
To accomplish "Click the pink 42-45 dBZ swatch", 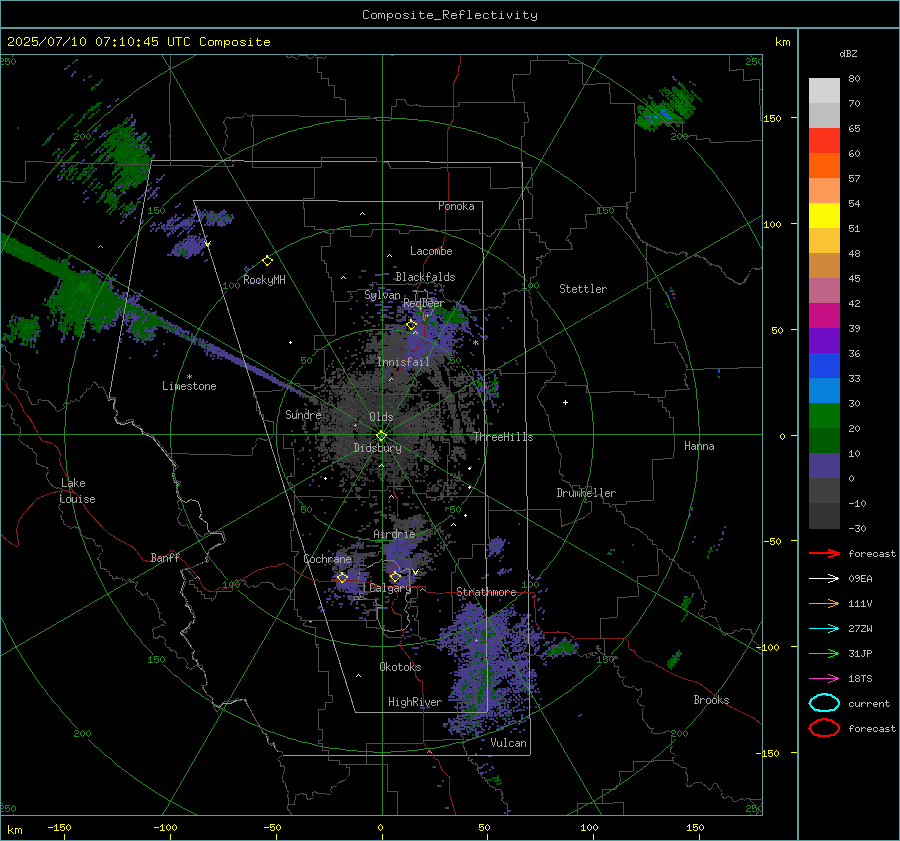I will (x=824, y=291).
